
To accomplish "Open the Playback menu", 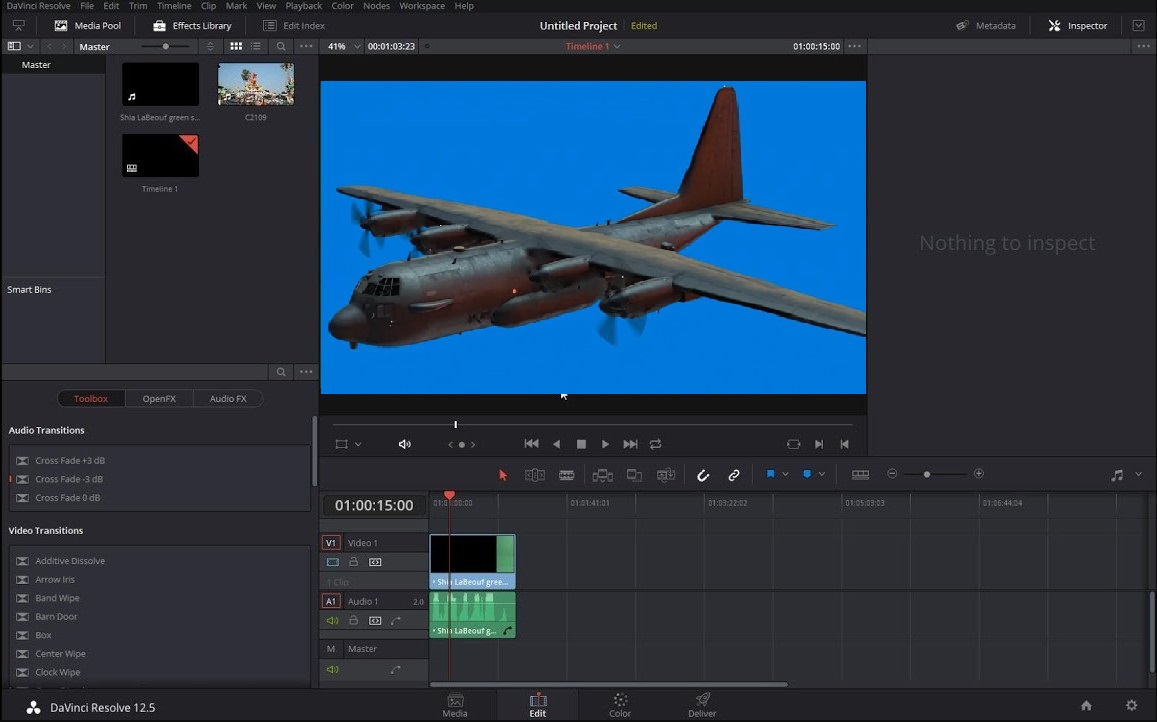I will point(304,6).
